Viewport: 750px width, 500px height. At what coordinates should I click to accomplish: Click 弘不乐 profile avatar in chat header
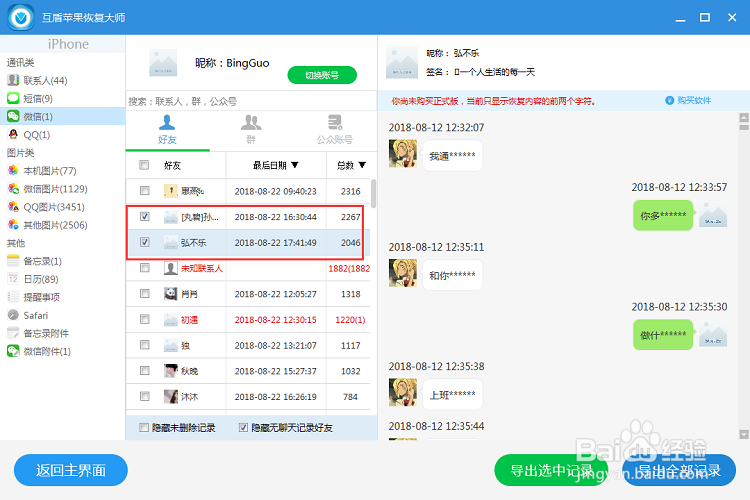point(402,63)
